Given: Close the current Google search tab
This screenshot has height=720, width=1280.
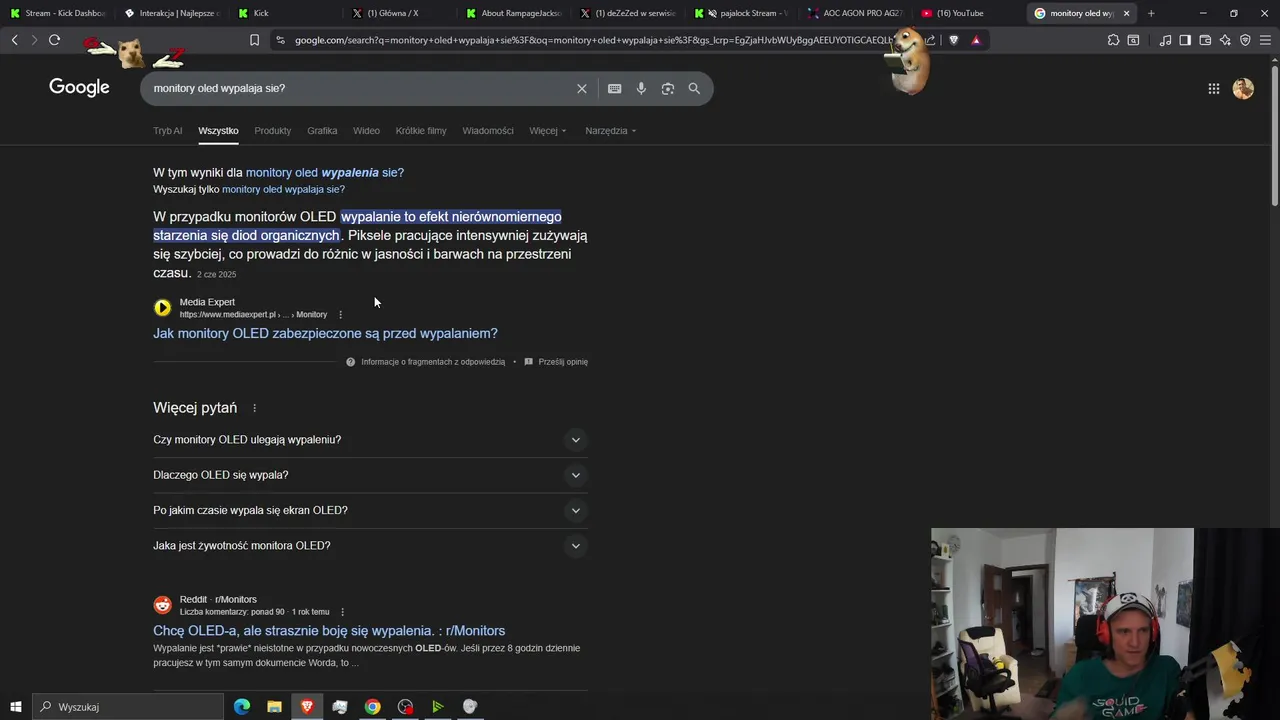Looking at the screenshot, I should point(1126,13).
